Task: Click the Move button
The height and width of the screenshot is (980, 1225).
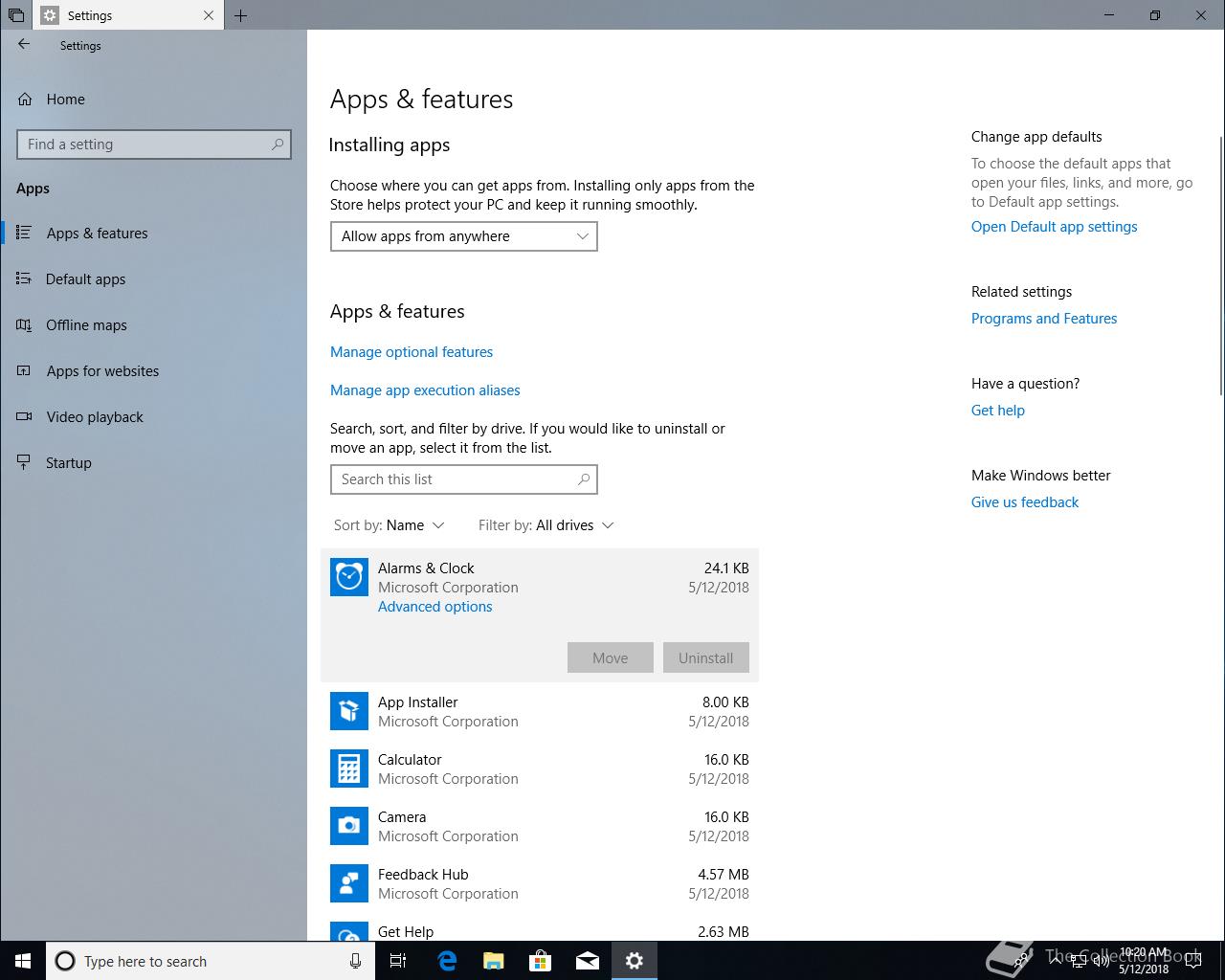Action: 611,657
